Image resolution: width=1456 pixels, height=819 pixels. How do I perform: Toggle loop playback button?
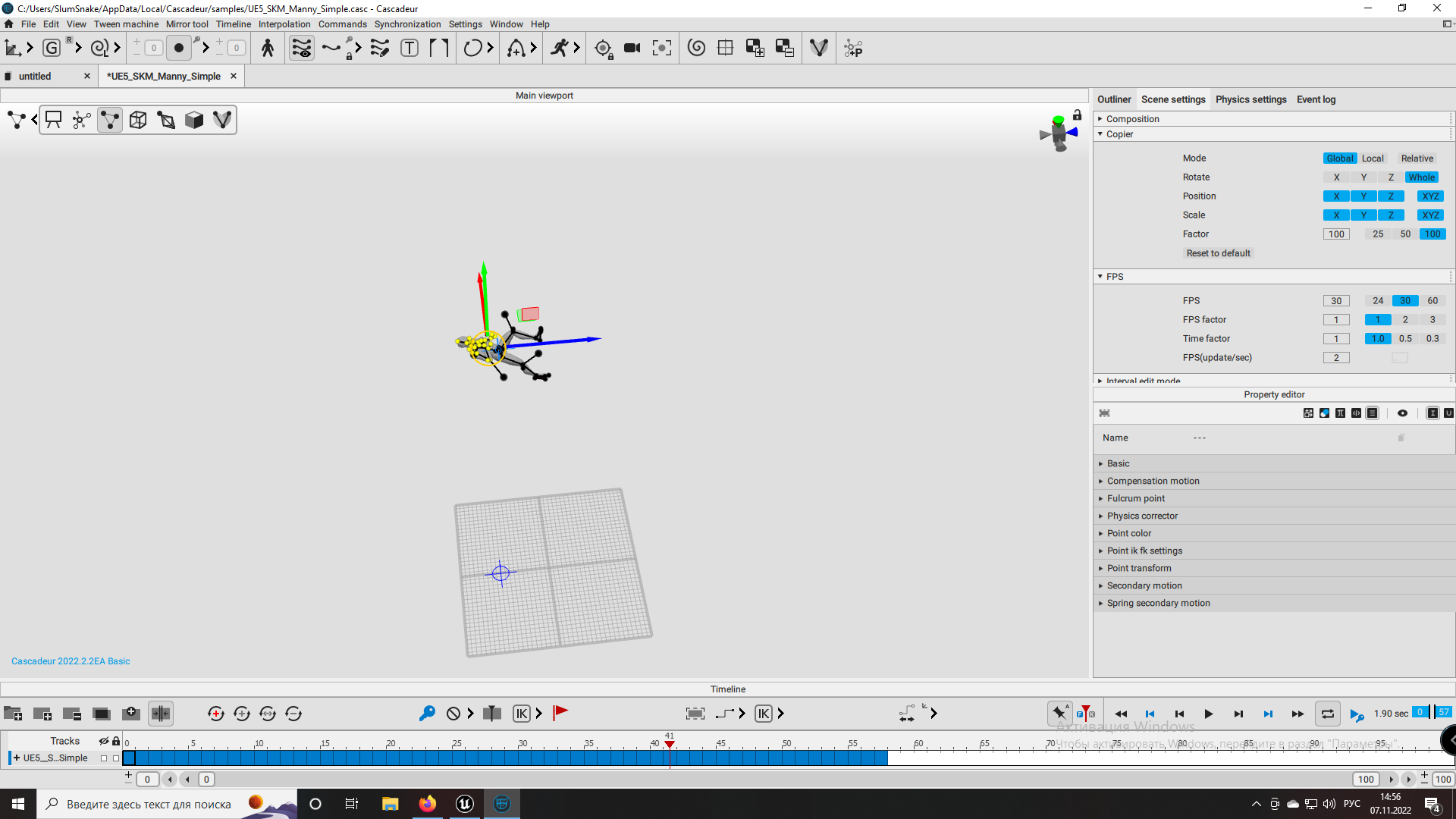coord(1327,714)
